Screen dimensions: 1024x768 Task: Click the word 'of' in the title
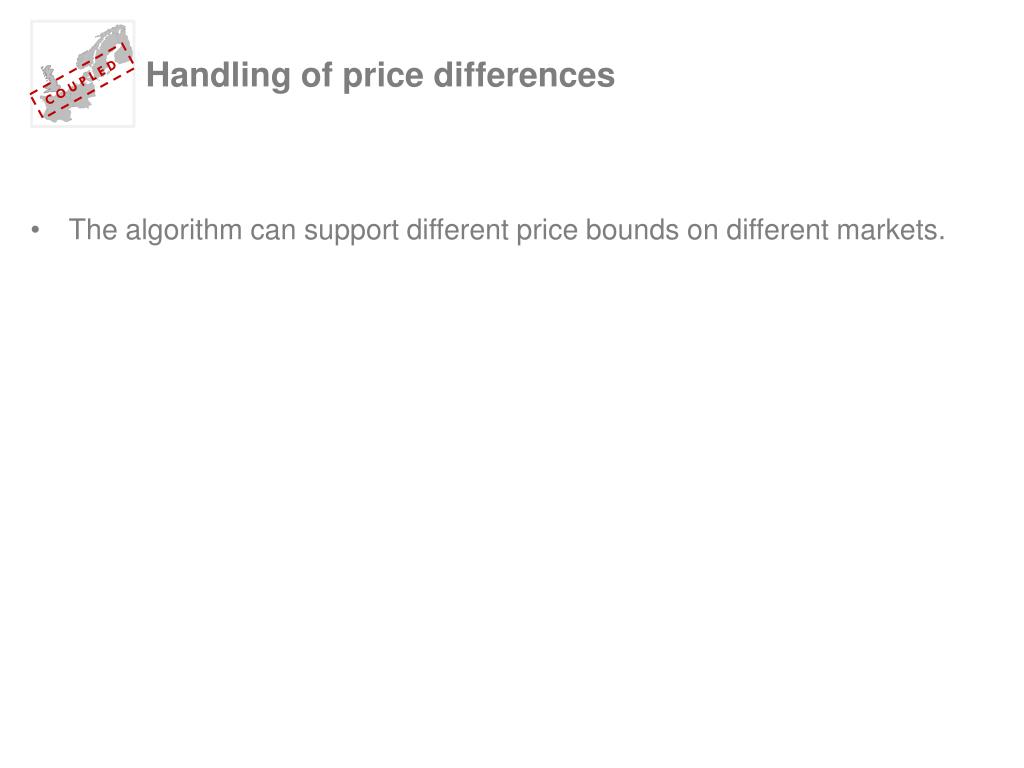pyautogui.click(x=317, y=74)
